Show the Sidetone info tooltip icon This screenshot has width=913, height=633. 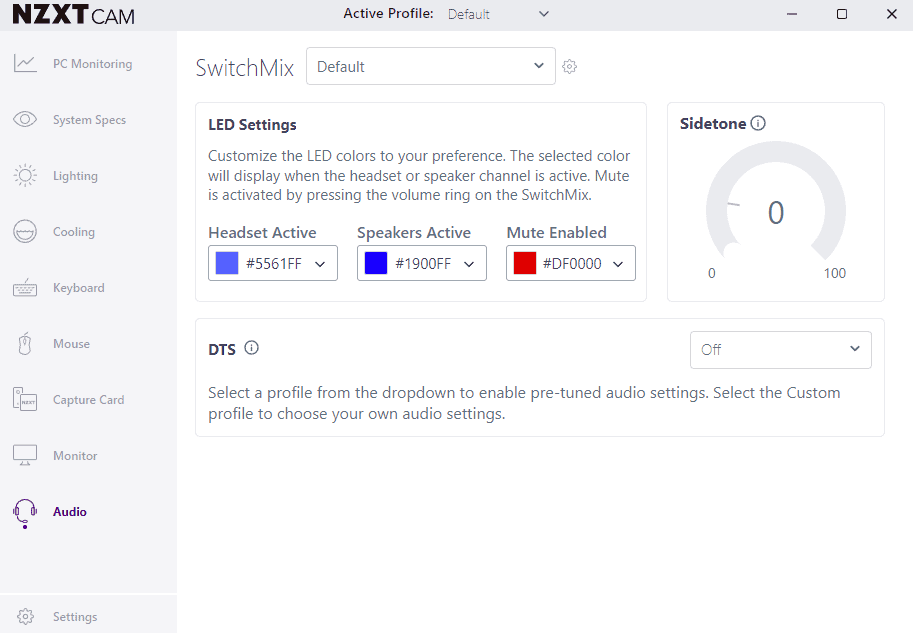point(758,124)
